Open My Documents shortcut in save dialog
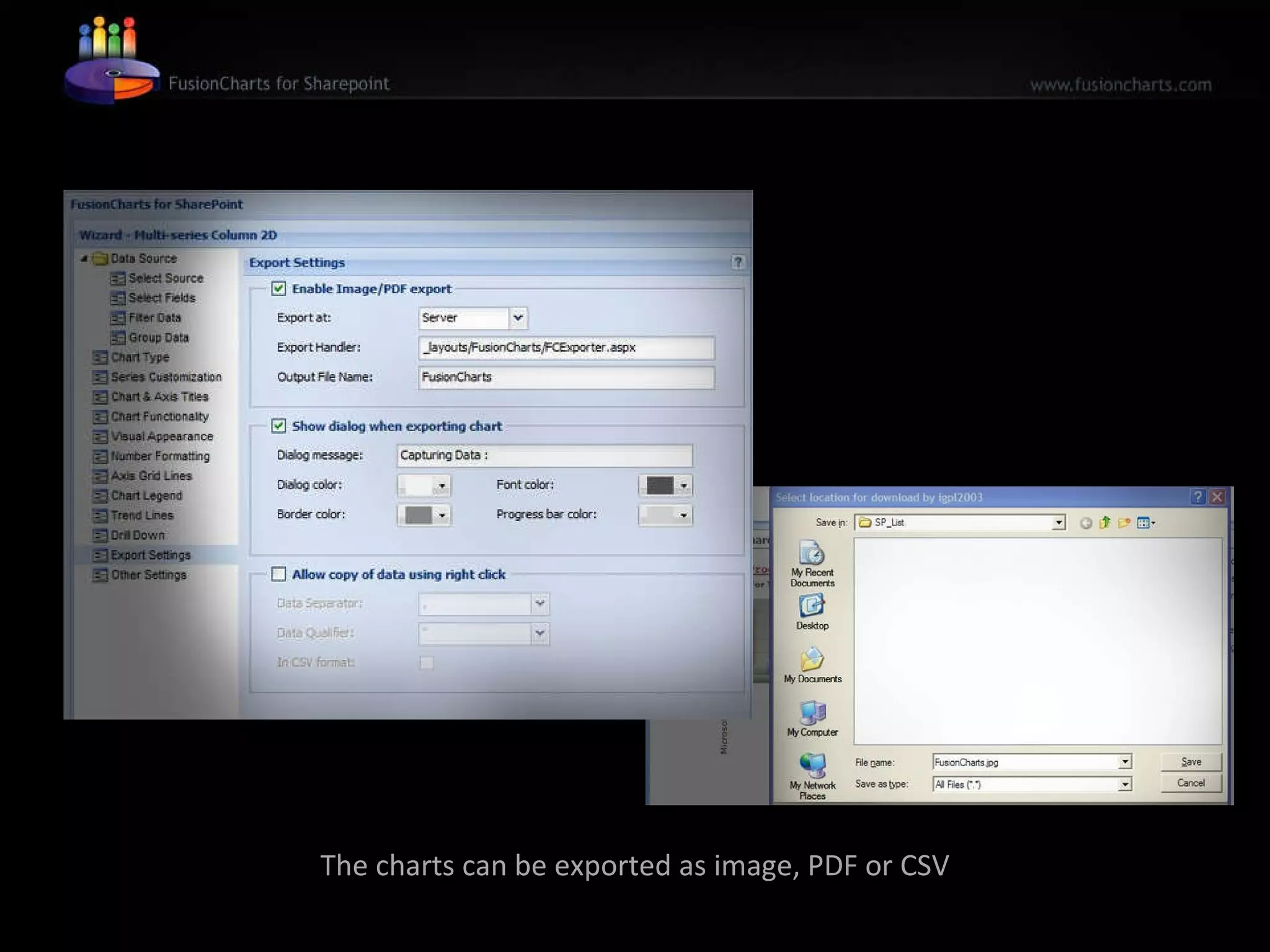The height and width of the screenshot is (952, 1270). pos(812,665)
